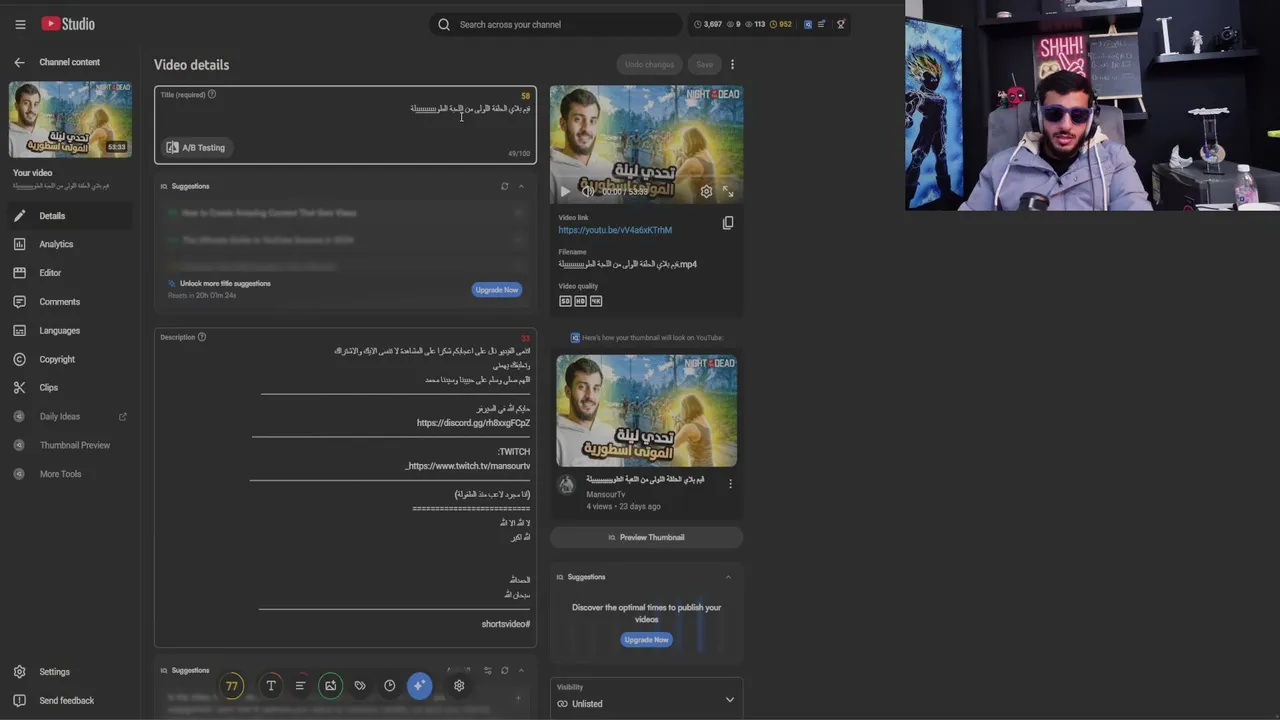1280x720 pixels.
Task: Click the search across your channel field
Action: (x=556, y=24)
